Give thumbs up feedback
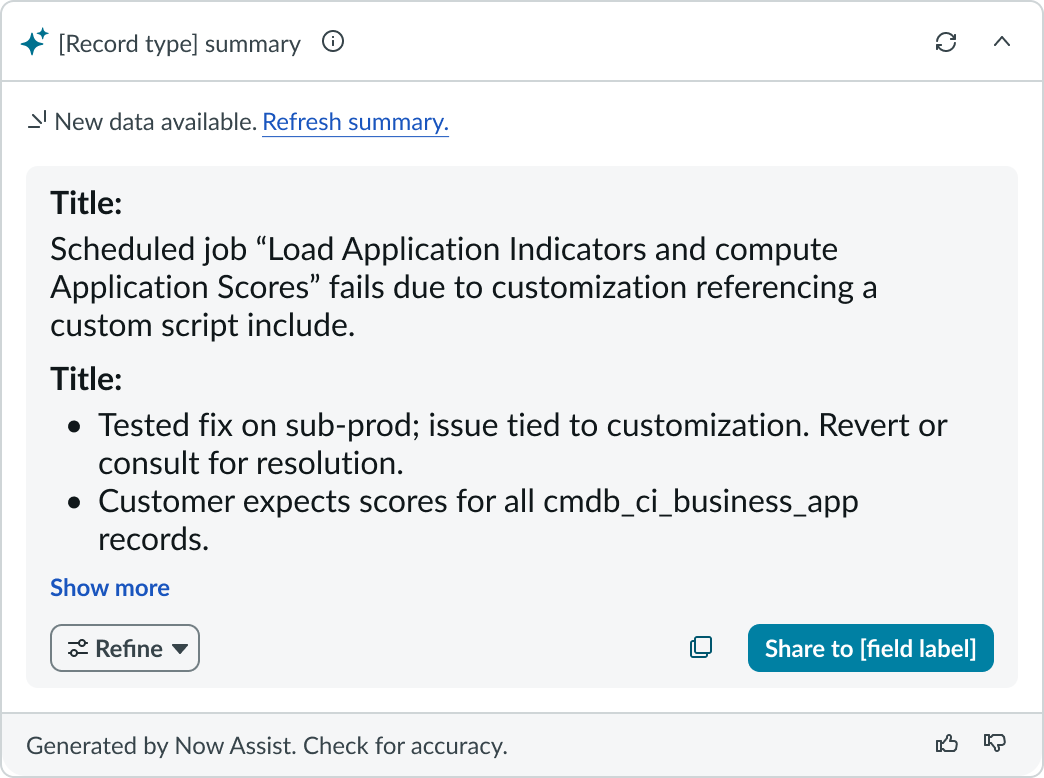This screenshot has width=1044, height=778. point(946,743)
